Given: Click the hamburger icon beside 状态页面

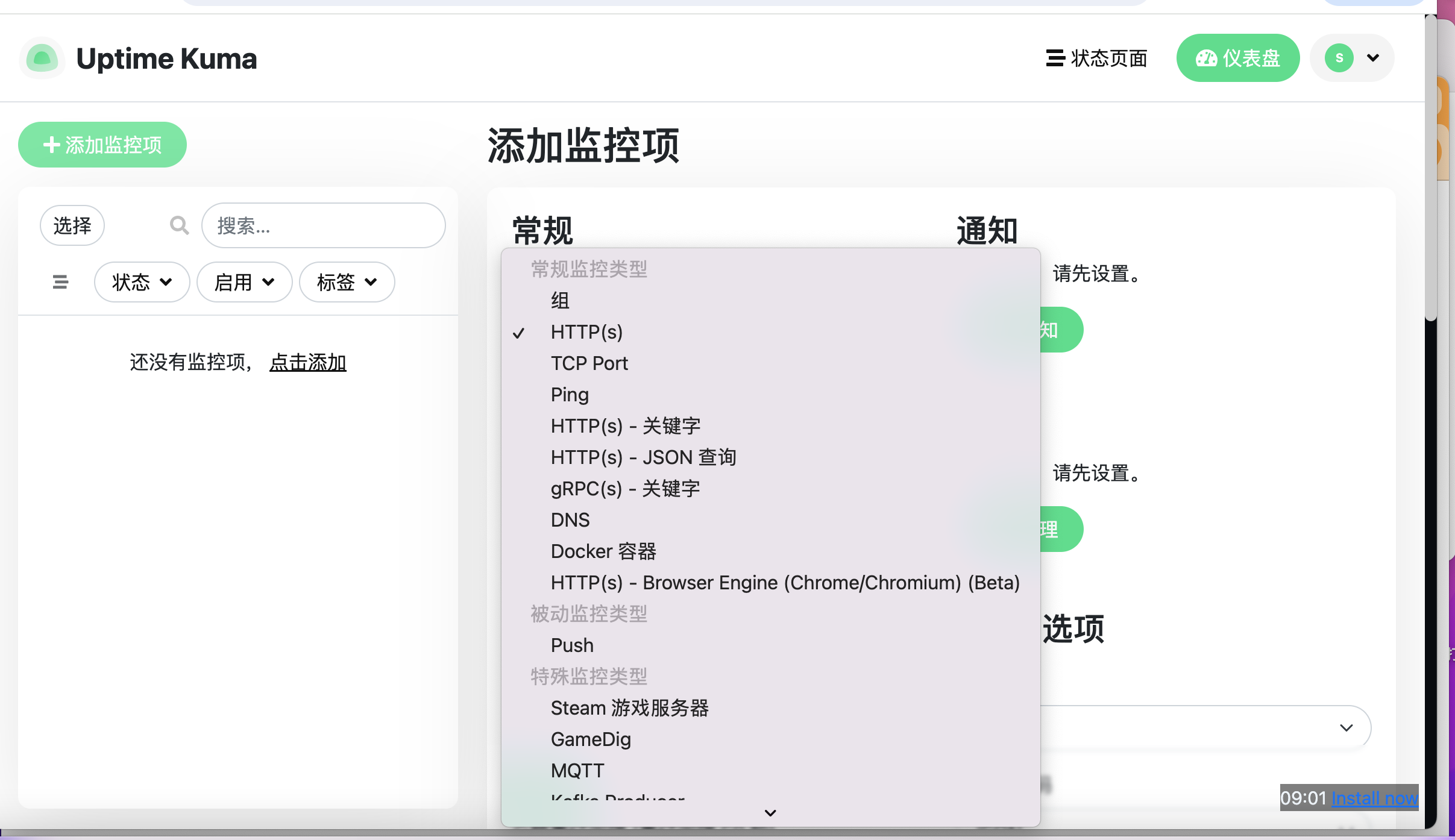Looking at the screenshot, I should [1055, 58].
